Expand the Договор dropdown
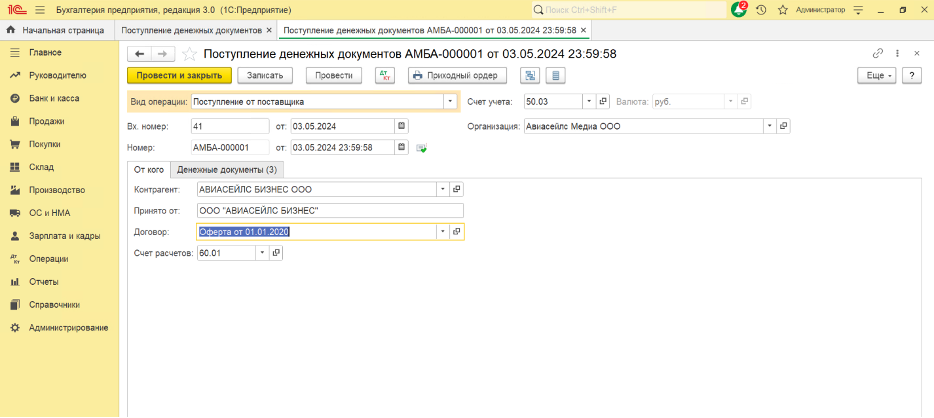 (x=443, y=232)
